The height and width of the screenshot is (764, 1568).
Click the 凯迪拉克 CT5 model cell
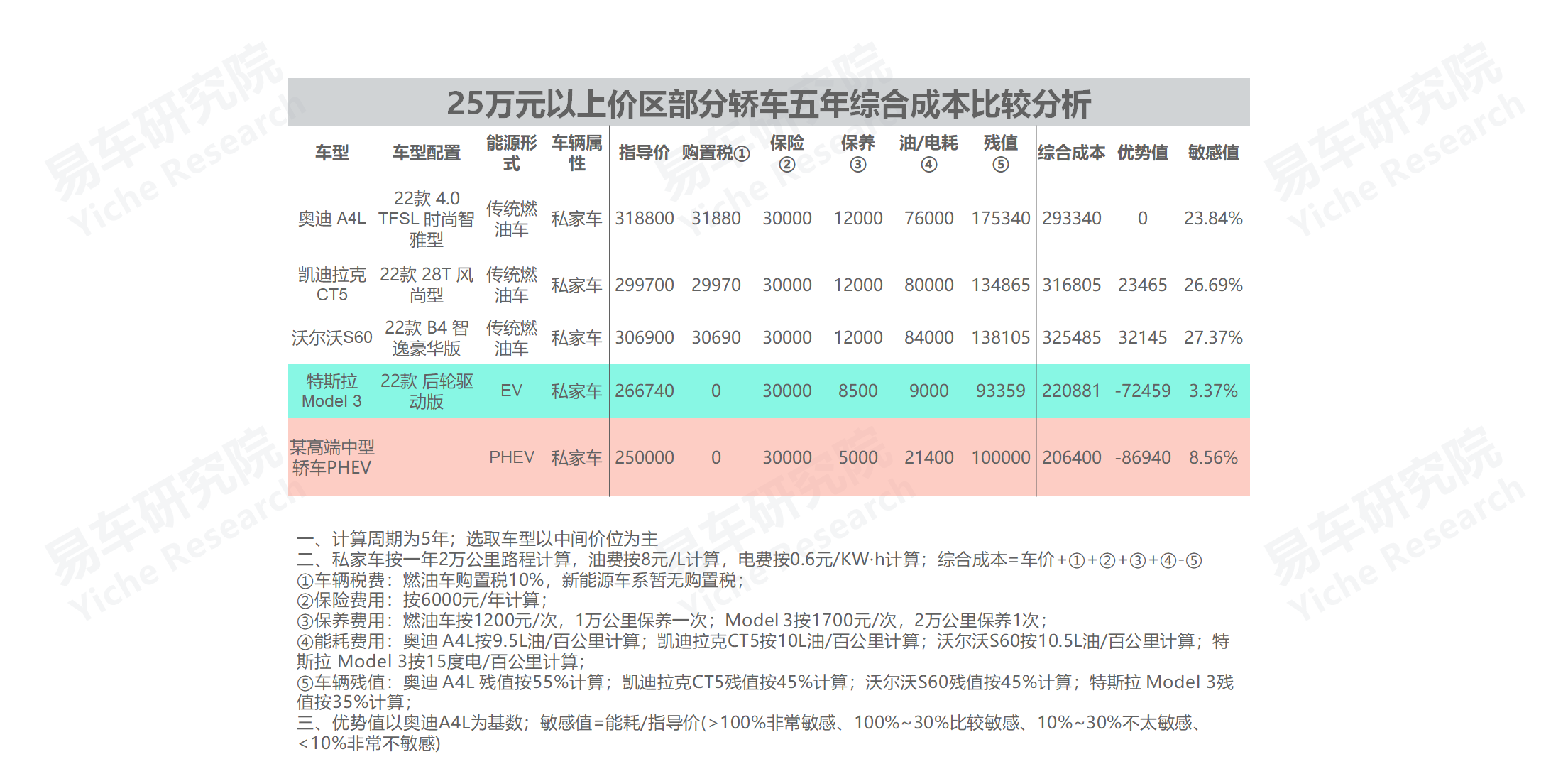pyautogui.click(x=332, y=285)
